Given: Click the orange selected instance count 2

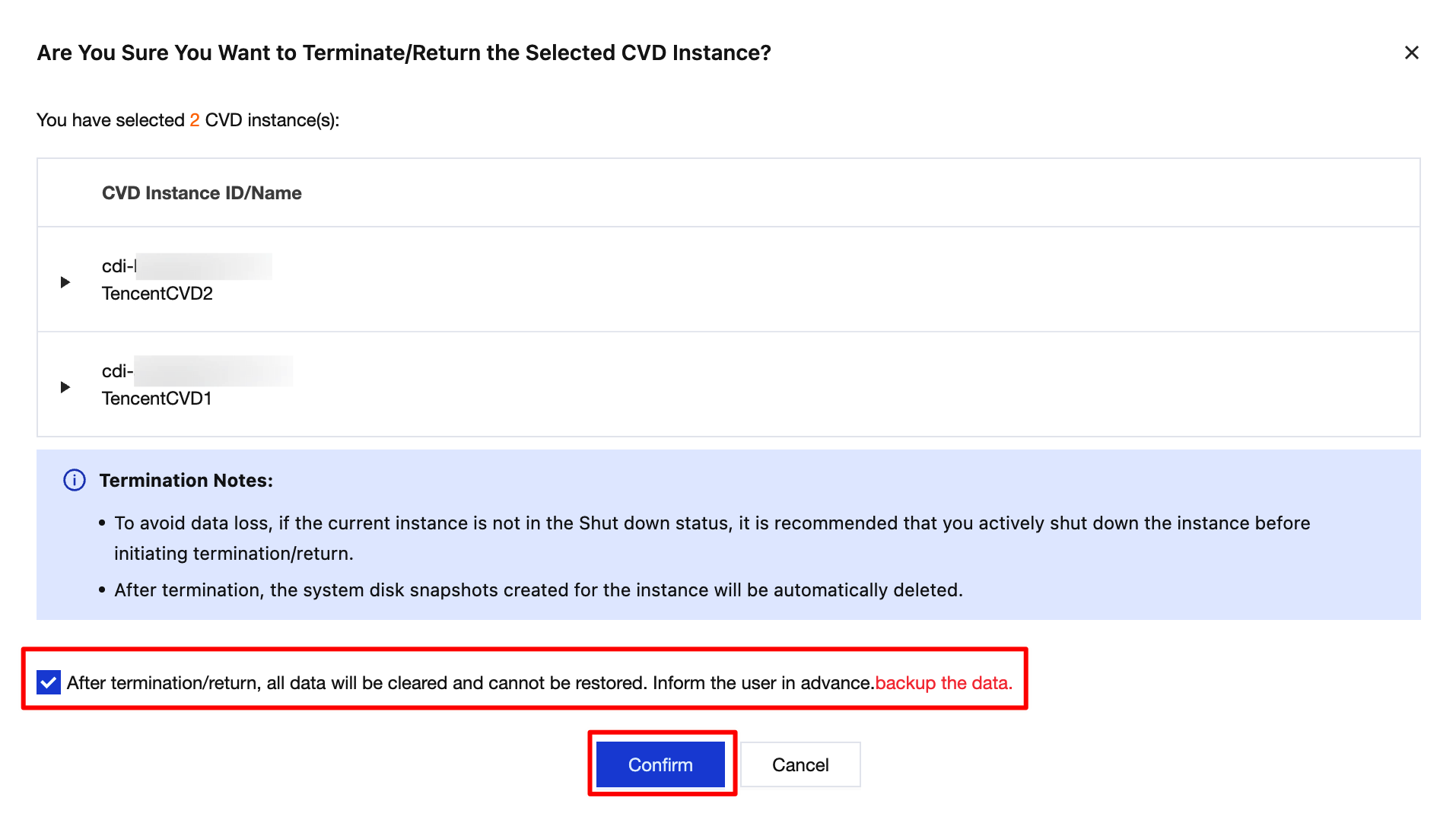Looking at the screenshot, I should [x=195, y=120].
